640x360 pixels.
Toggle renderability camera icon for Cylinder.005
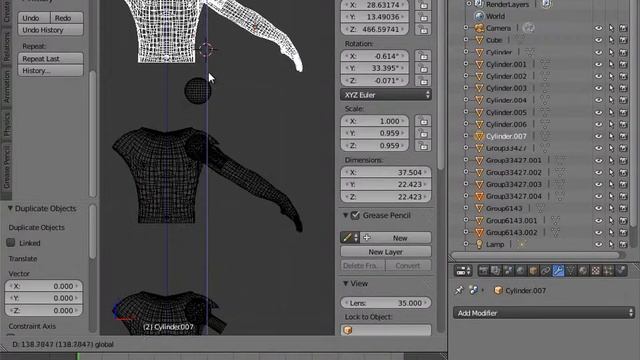[x=623, y=112]
